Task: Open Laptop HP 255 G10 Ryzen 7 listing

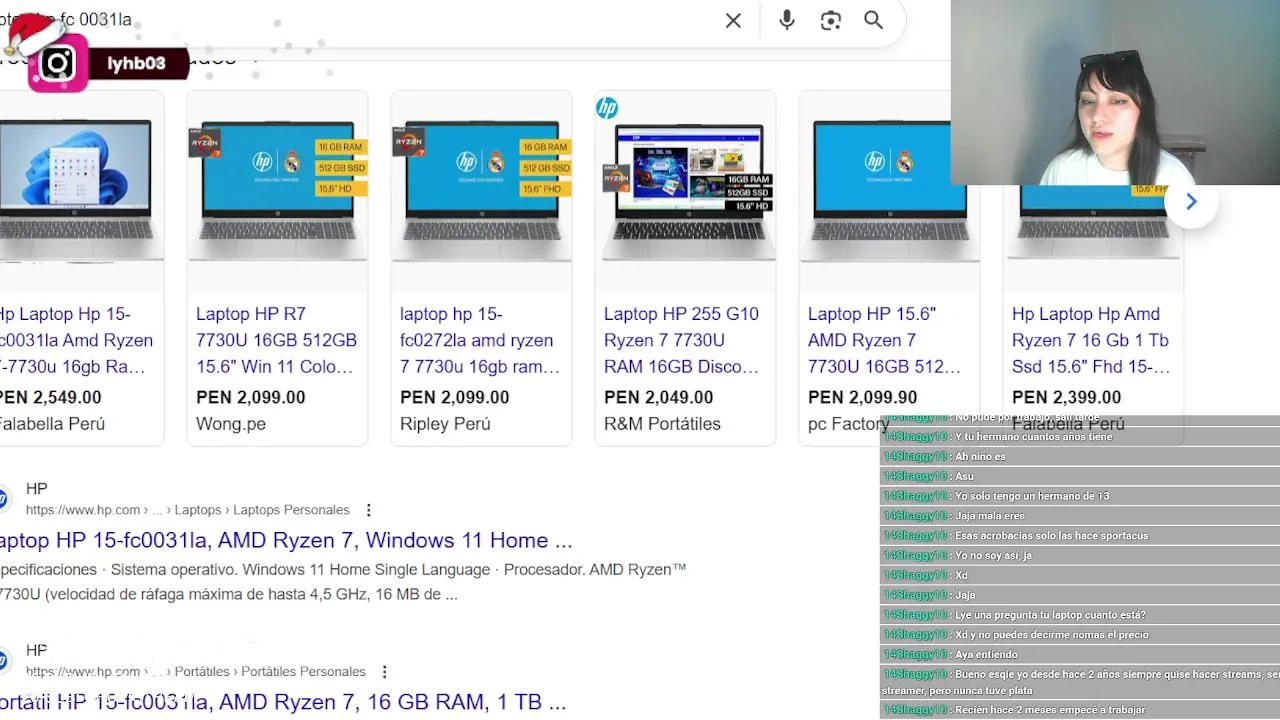Action: (682, 340)
